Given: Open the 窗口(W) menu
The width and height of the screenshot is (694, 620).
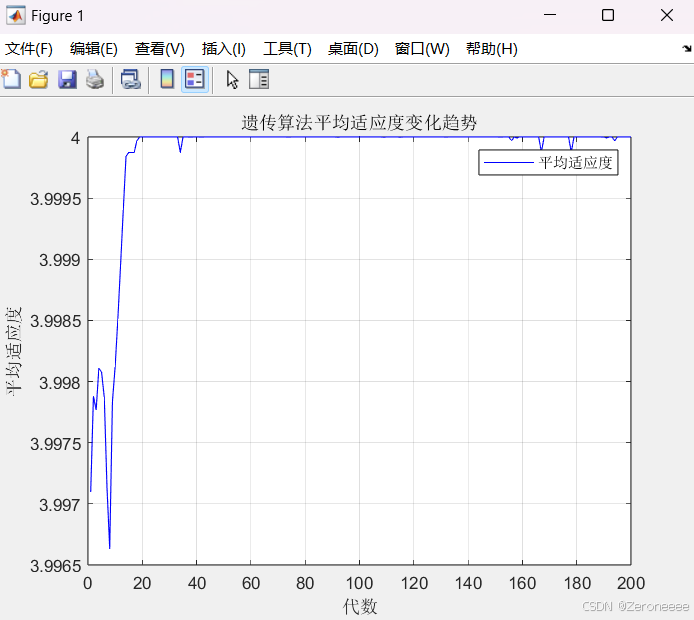Looking at the screenshot, I should coord(422,49).
